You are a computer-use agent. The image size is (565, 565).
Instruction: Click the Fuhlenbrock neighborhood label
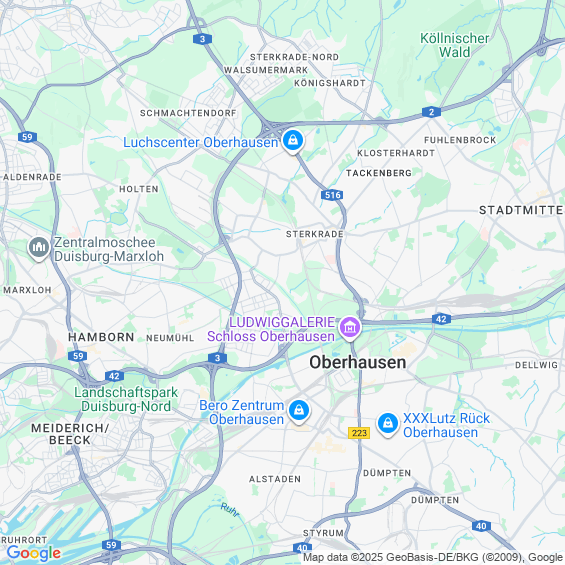pyautogui.click(x=460, y=140)
